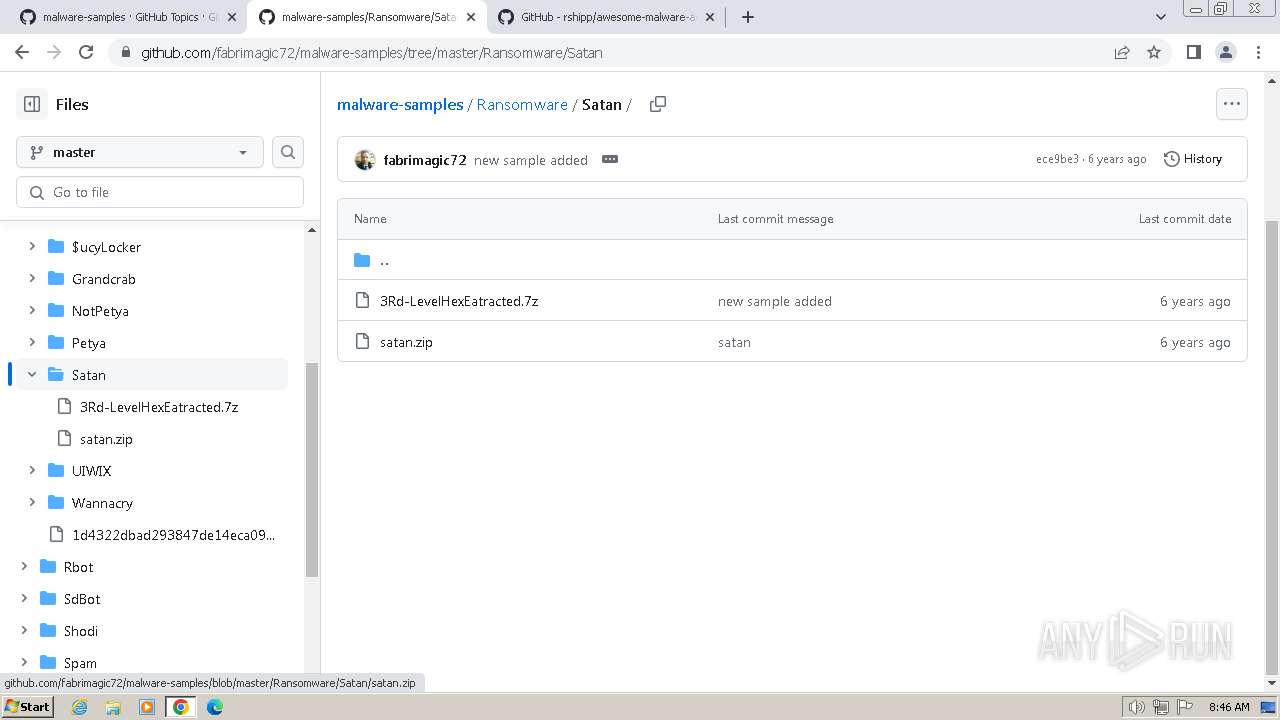Expand commit details ellipsis icon

pos(610,160)
